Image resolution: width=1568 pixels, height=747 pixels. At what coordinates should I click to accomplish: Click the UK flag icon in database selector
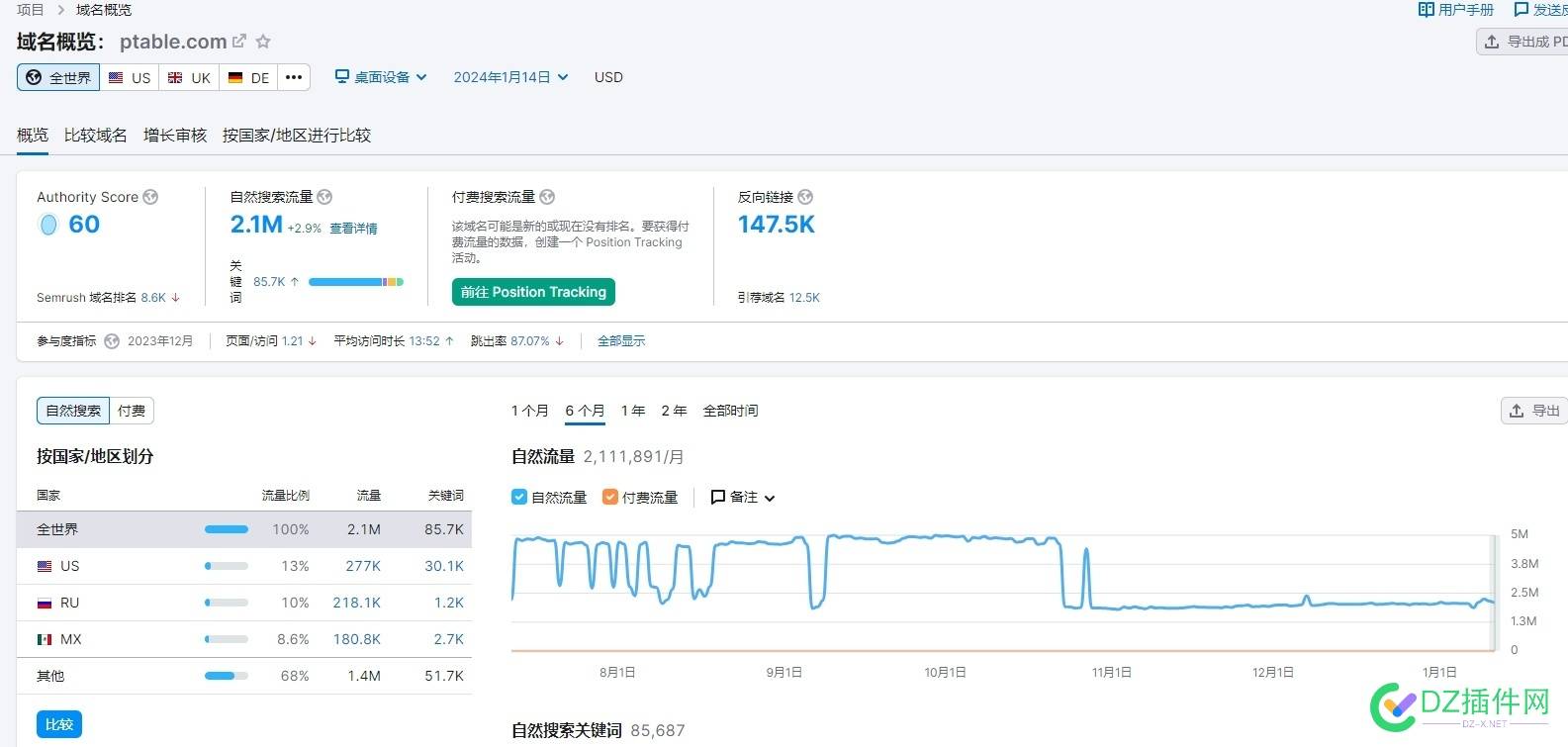pyautogui.click(x=175, y=77)
